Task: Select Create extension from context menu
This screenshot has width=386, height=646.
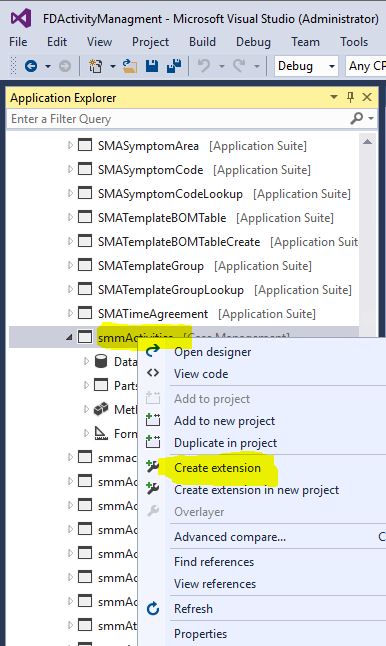Action: [x=217, y=468]
